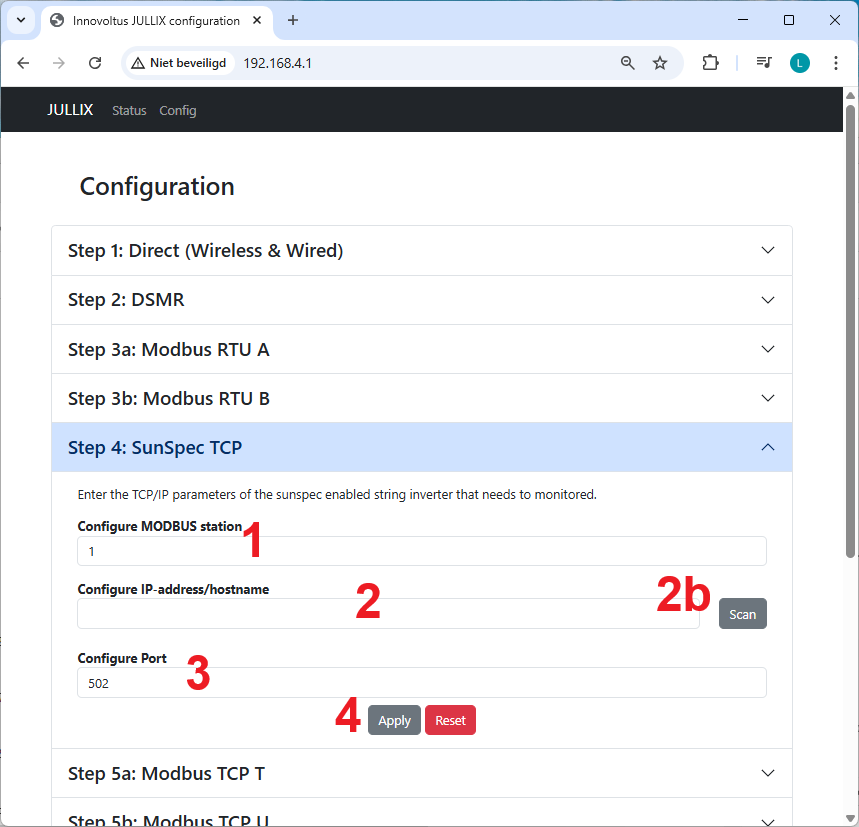
Task: Open the zoom magnifier icon in address bar
Action: pyautogui.click(x=628, y=63)
